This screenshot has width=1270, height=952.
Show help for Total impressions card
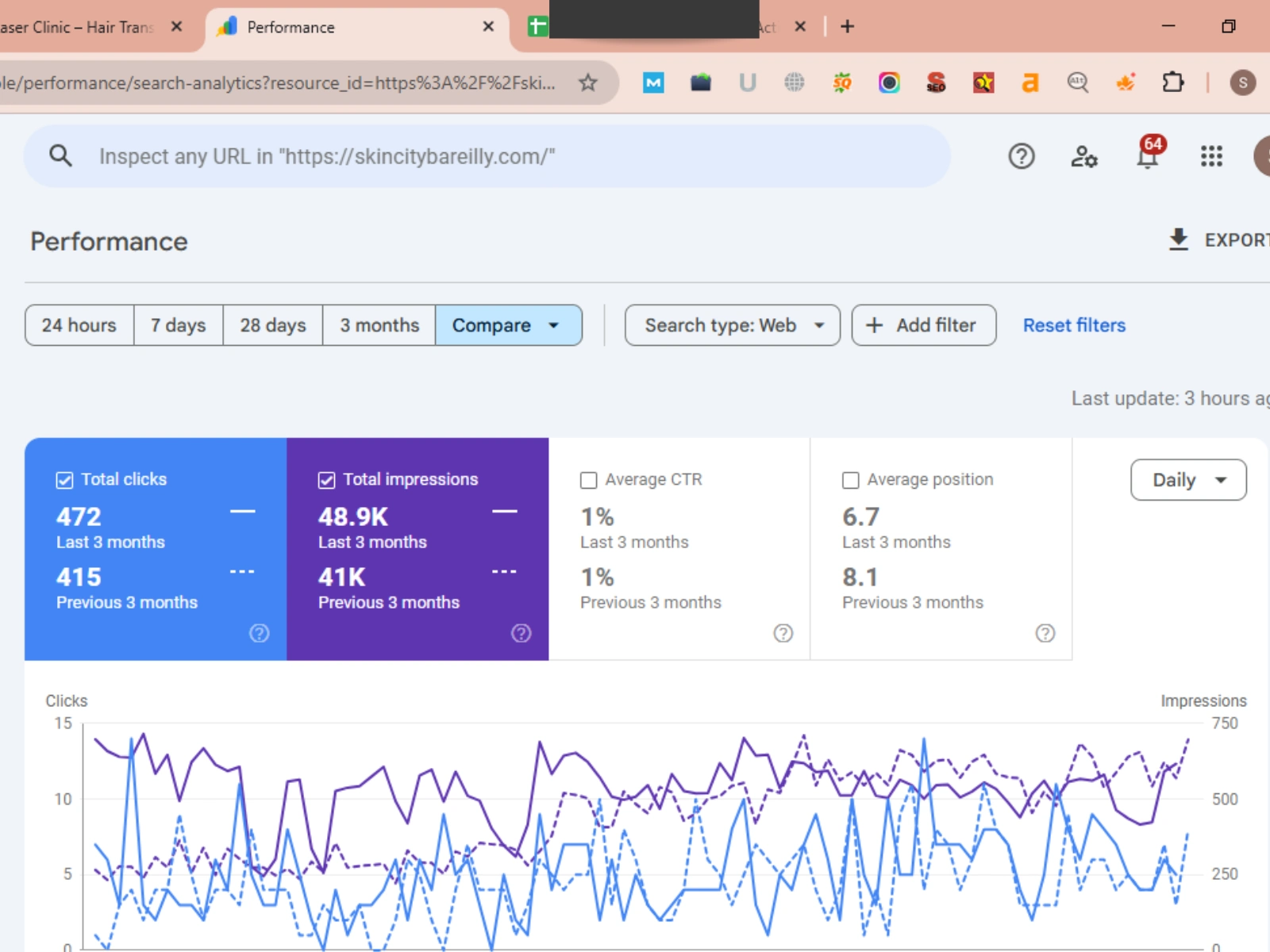pos(521,633)
